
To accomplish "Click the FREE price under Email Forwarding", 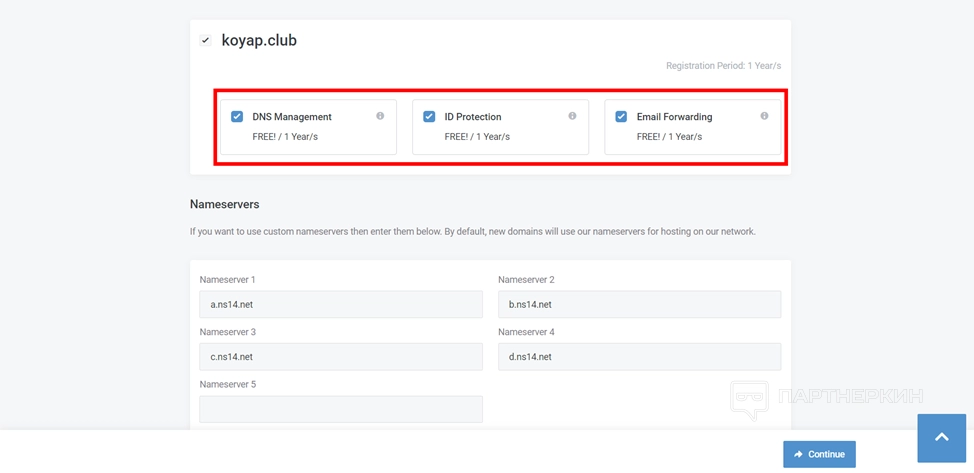I will (x=669, y=137).
